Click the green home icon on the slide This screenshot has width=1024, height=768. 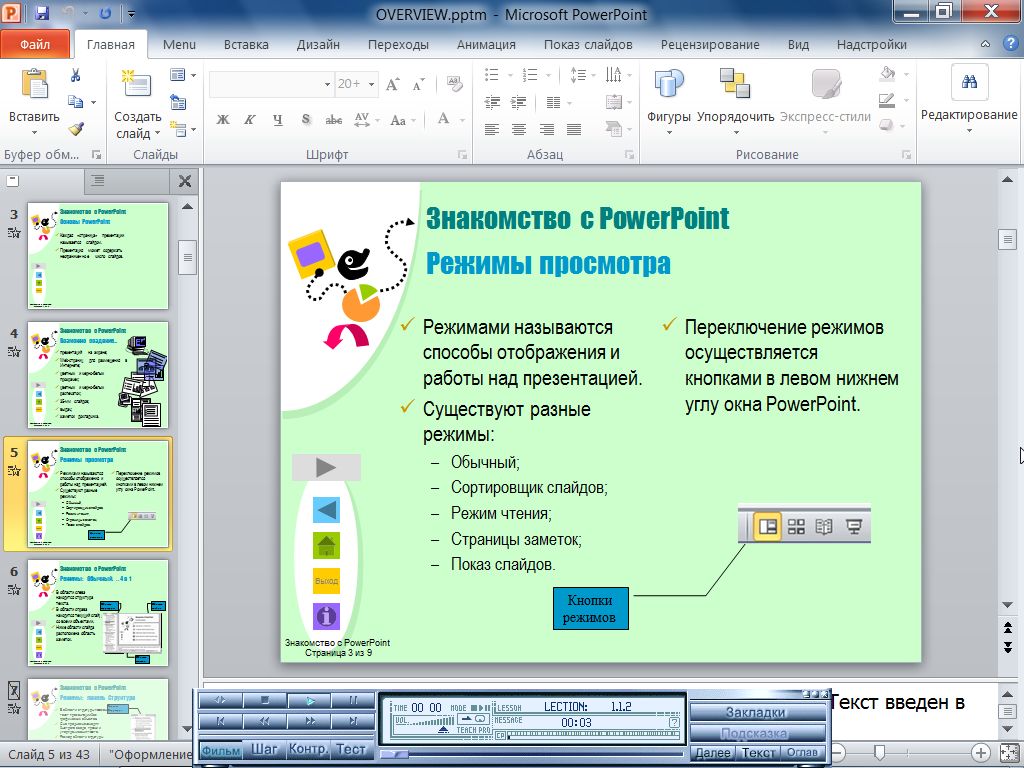tap(326, 545)
